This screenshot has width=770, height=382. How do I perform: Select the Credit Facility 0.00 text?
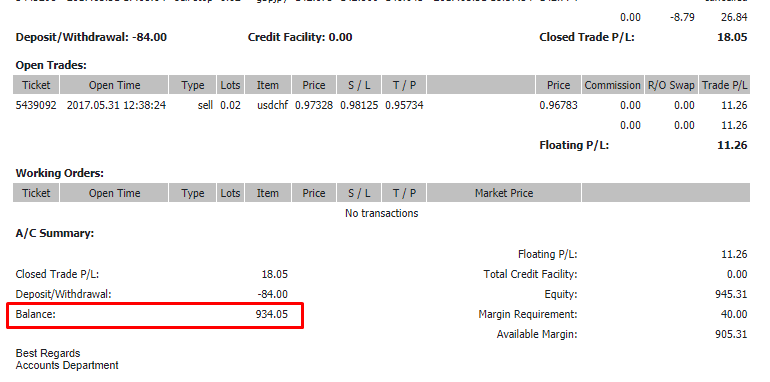tap(300, 37)
